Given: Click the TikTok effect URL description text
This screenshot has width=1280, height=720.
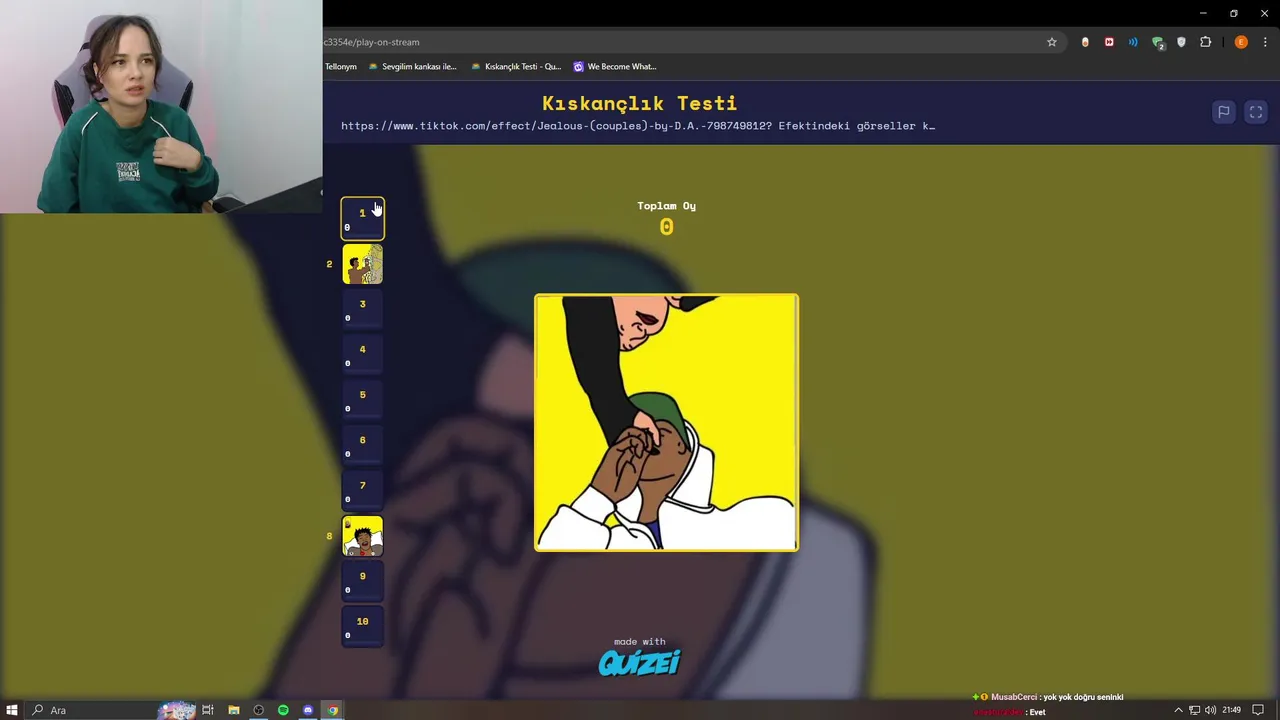Looking at the screenshot, I should pos(638,126).
